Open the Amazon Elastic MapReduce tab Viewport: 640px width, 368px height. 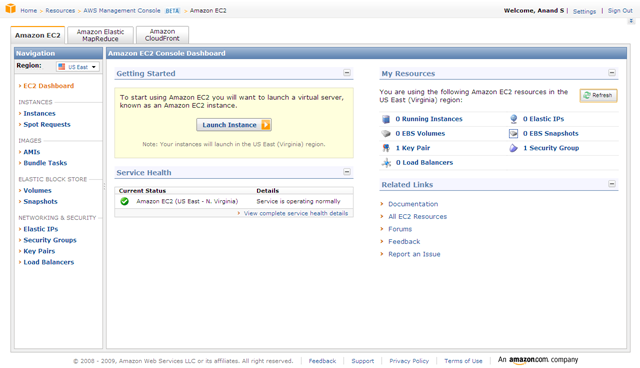click(x=100, y=35)
